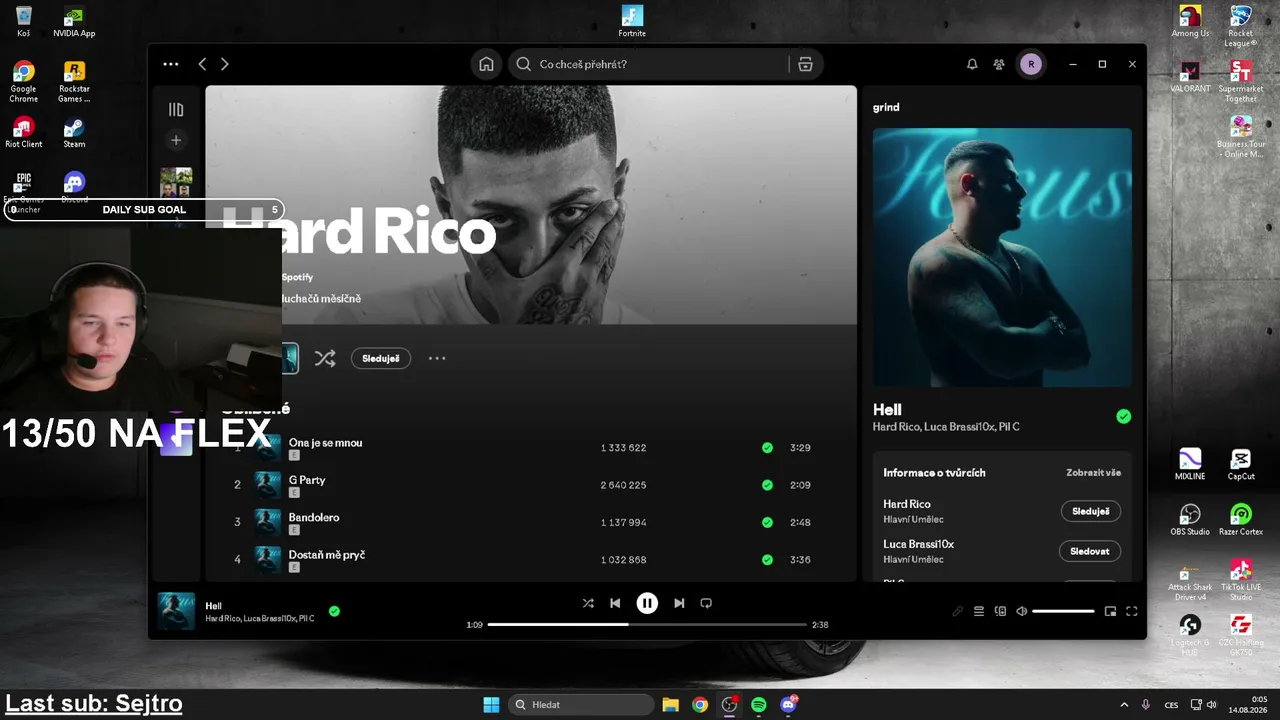Open Google Chrome from taskbar

point(700,705)
